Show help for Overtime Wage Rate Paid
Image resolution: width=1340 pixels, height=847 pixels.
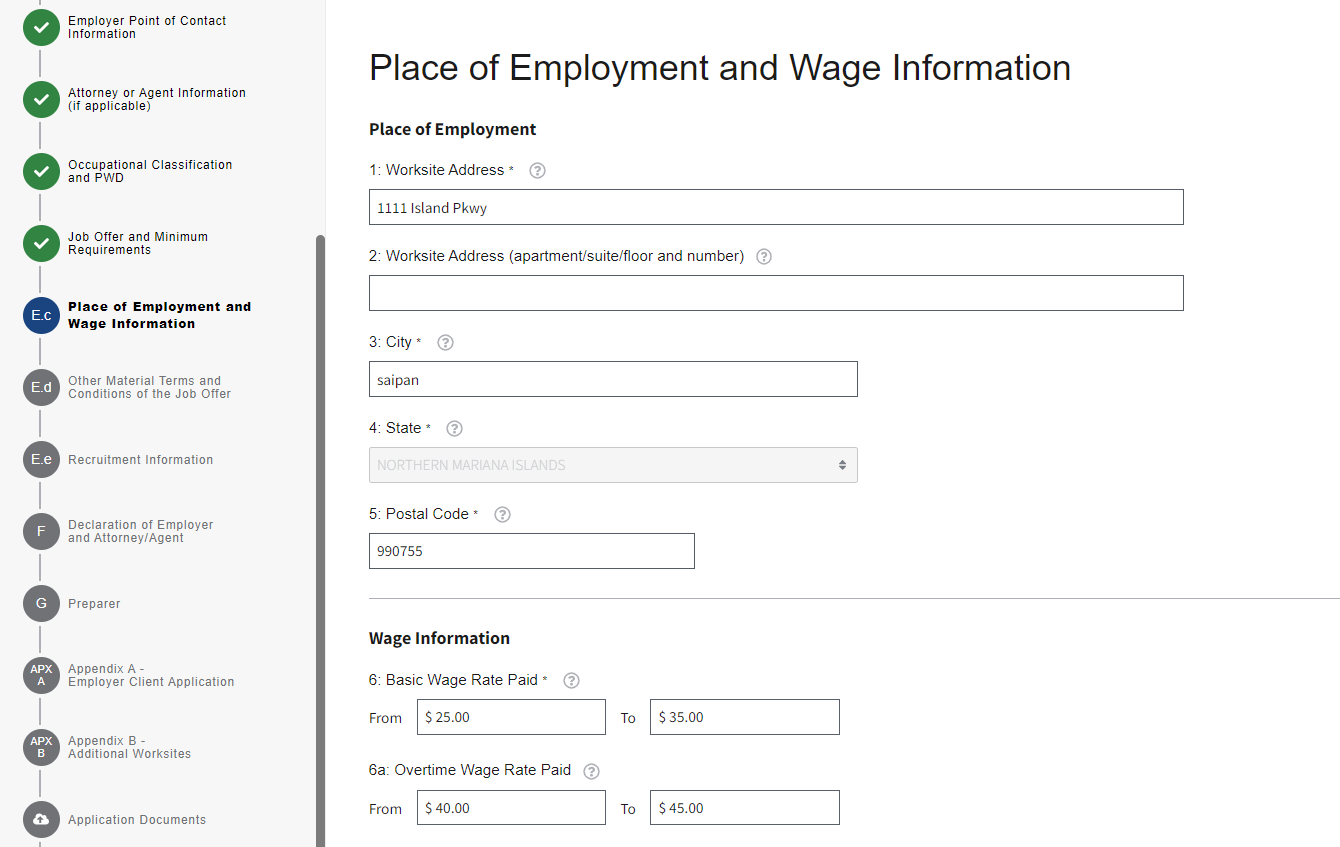tap(591, 771)
